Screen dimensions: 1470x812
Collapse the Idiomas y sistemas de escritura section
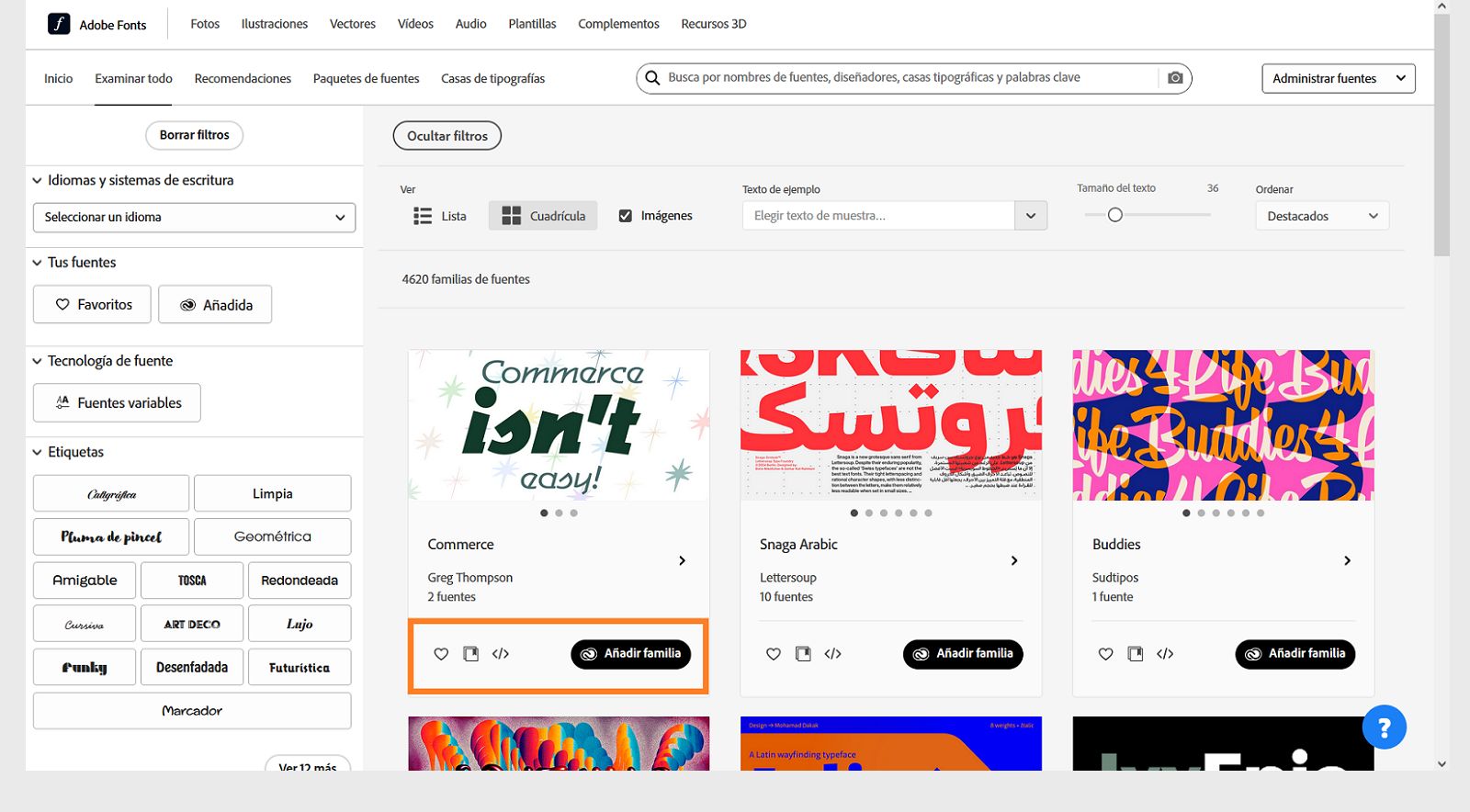coord(133,180)
